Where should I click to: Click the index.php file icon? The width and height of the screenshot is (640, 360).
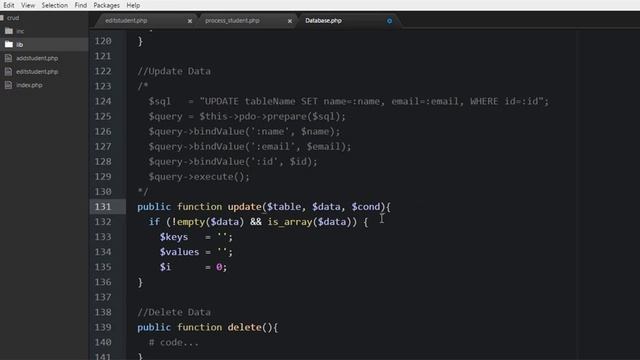pyautogui.click(x=9, y=85)
